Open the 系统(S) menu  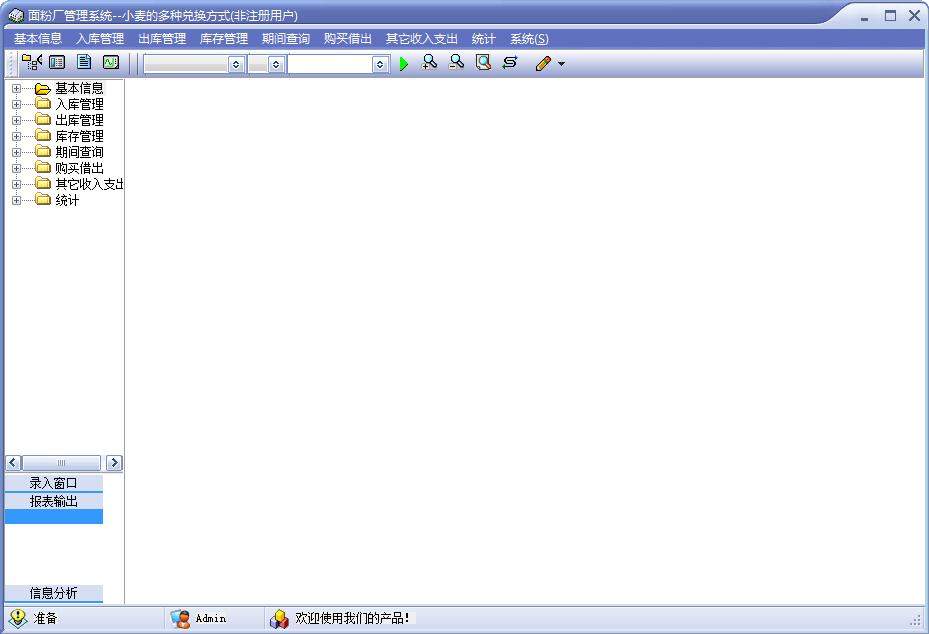(529, 39)
